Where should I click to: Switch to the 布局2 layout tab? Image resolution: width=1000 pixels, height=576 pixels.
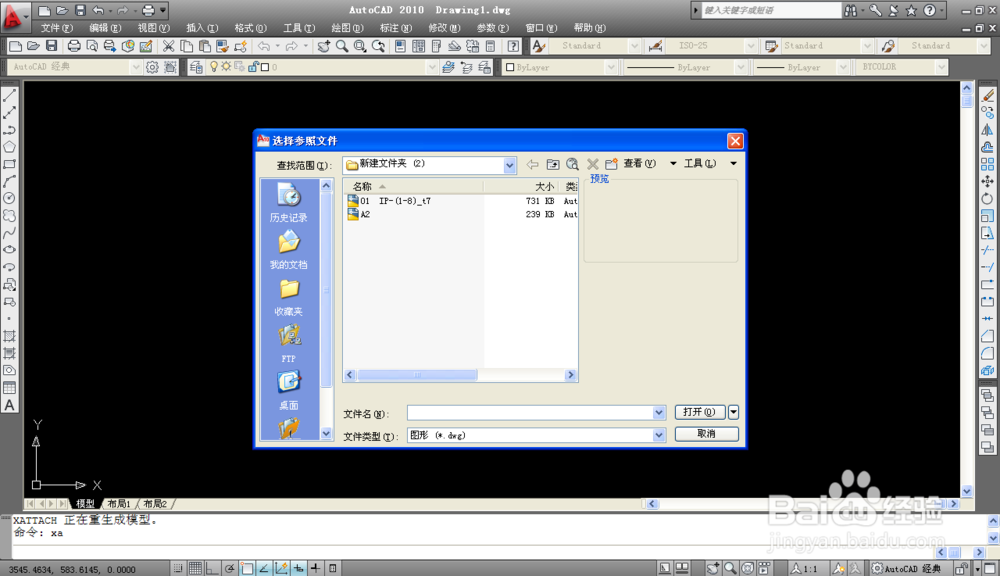(155, 504)
